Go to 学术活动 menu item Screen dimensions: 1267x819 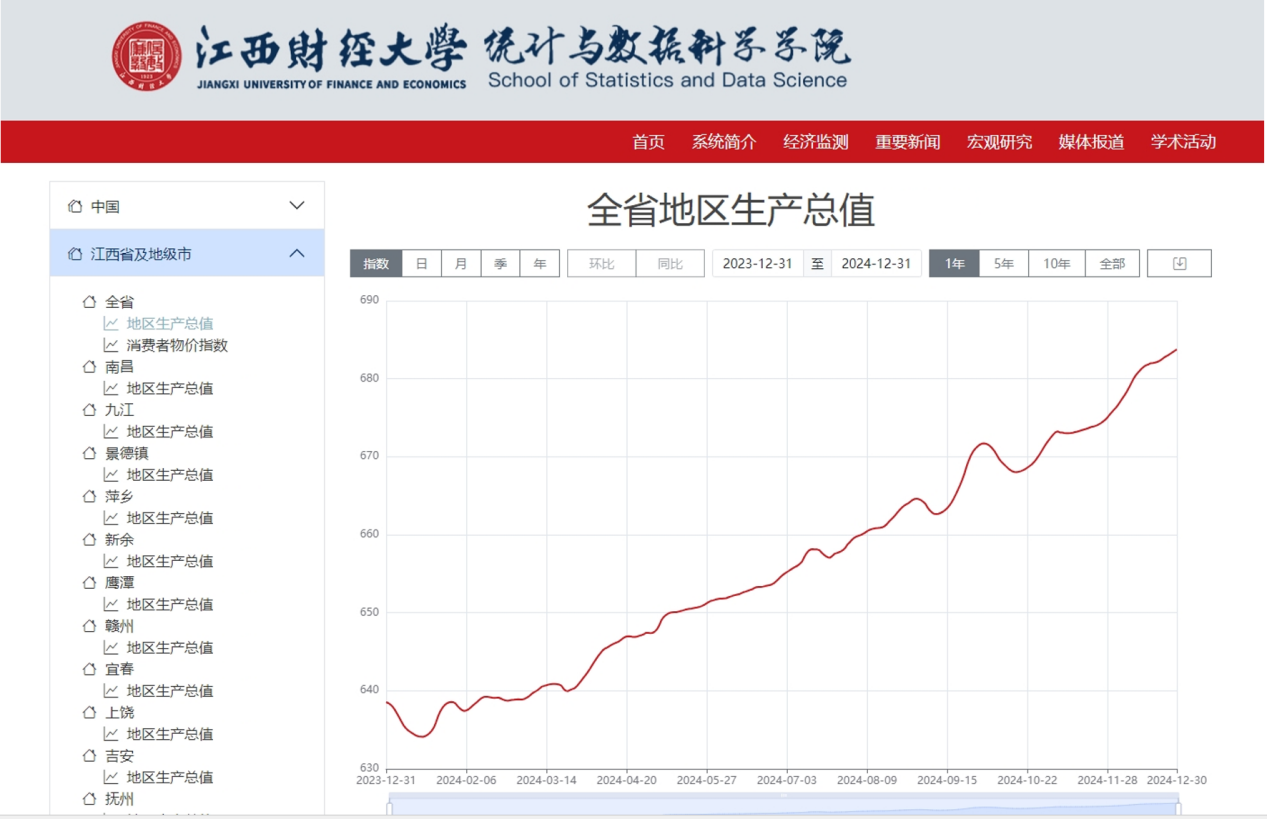pyautogui.click(x=1183, y=142)
